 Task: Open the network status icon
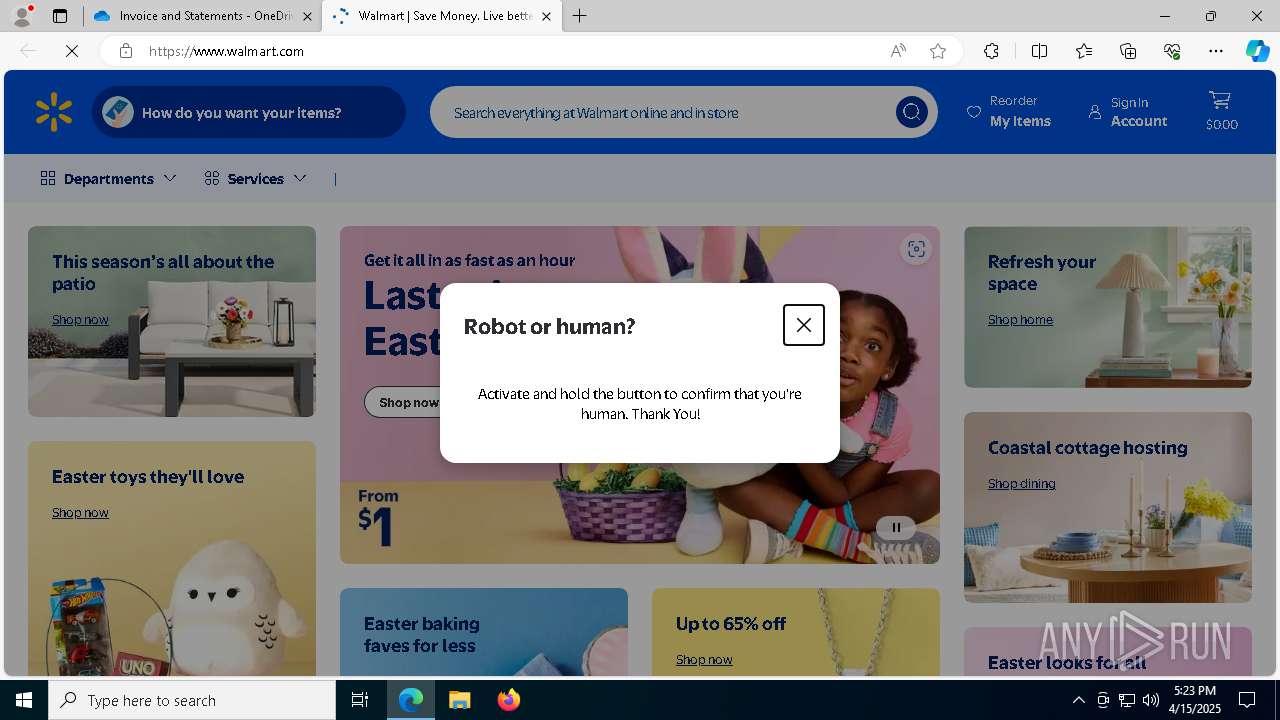(1126, 700)
